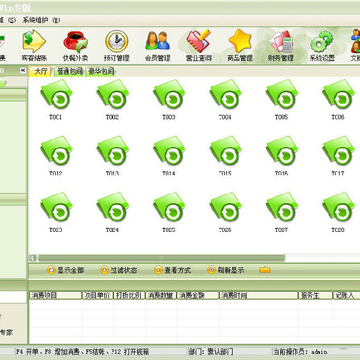Select table T027 icon
360x360 pixels.
pos(282,207)
